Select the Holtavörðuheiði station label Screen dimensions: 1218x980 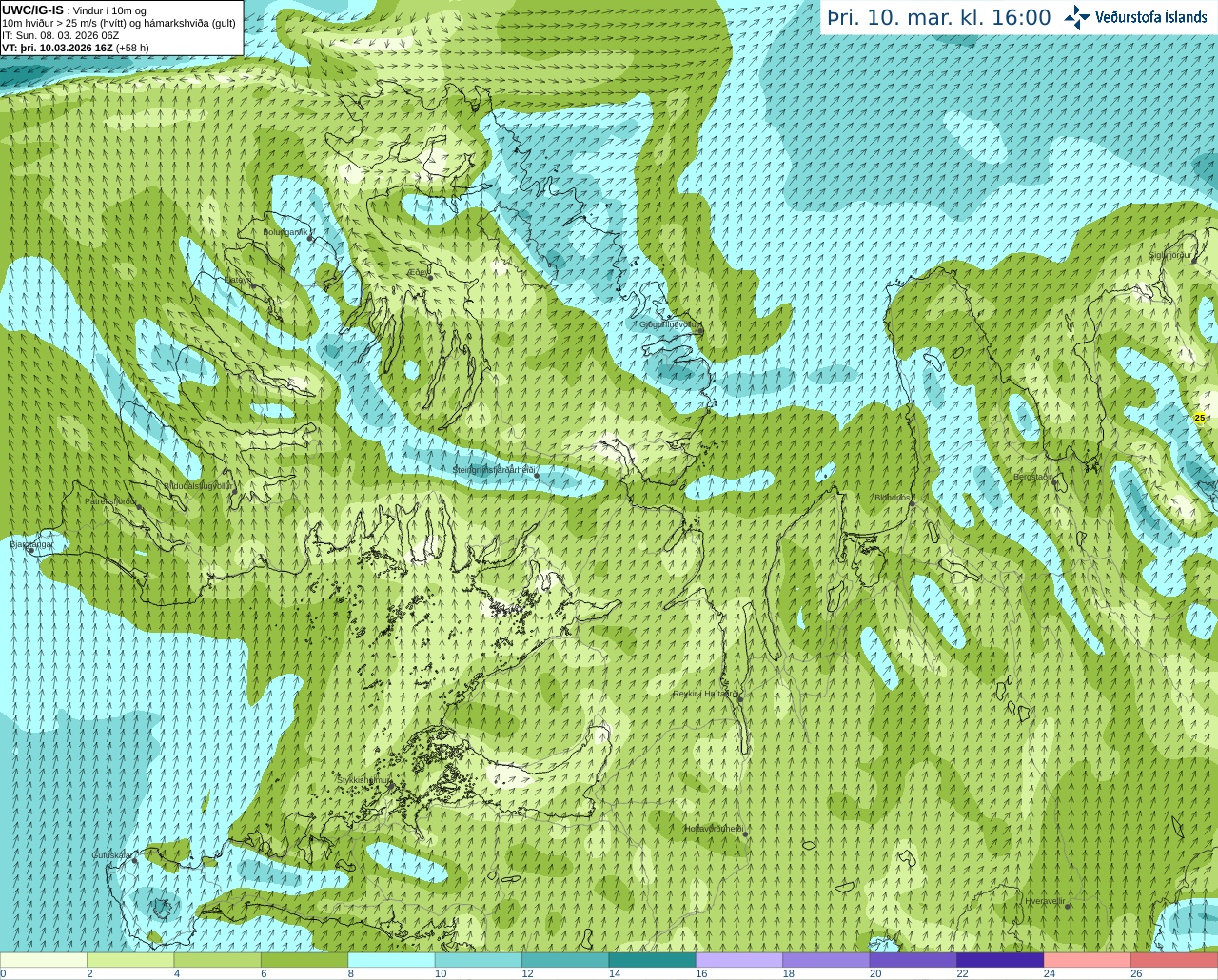(714, 829)
